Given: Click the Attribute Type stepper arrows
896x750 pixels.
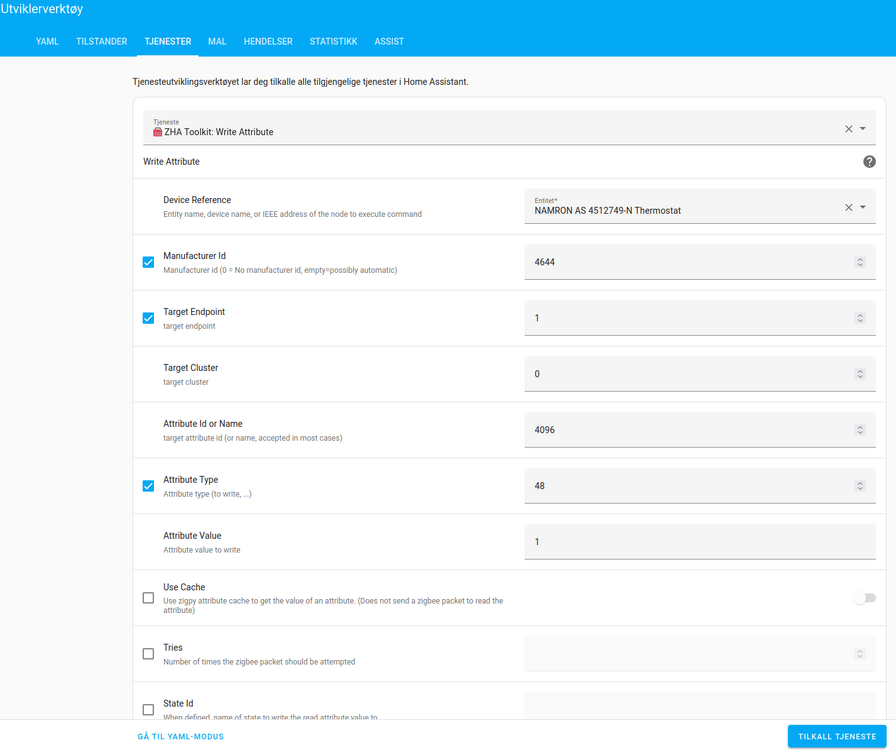Looking at the screenshot, I should [x=859, y=486].
